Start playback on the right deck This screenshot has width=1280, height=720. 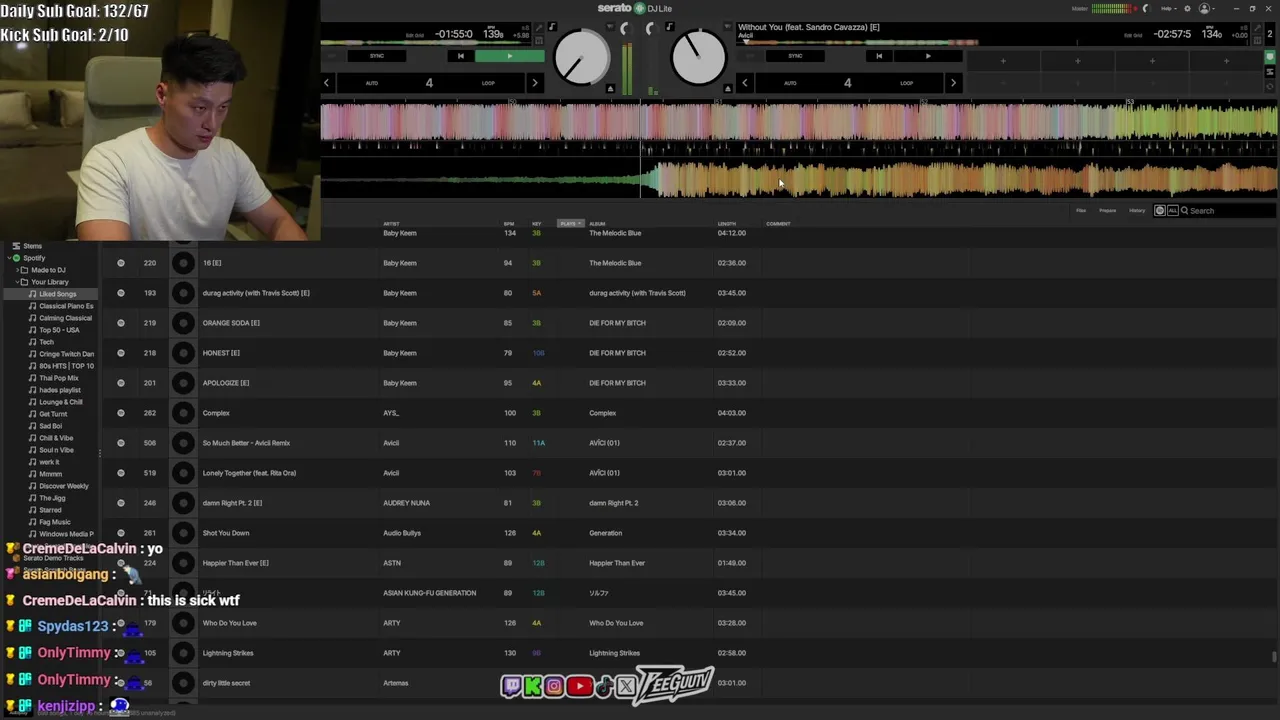(x=927, y=56)
